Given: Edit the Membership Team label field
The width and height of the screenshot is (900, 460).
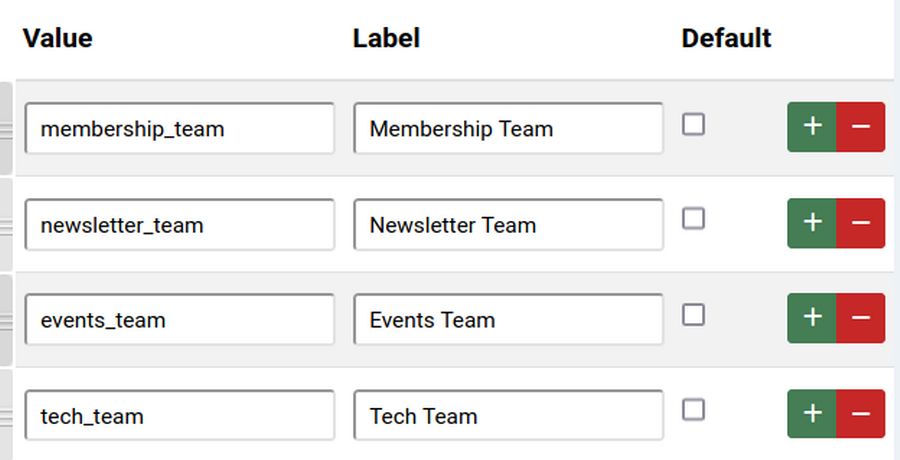Looking at the screenshot, I should (508, 129).
